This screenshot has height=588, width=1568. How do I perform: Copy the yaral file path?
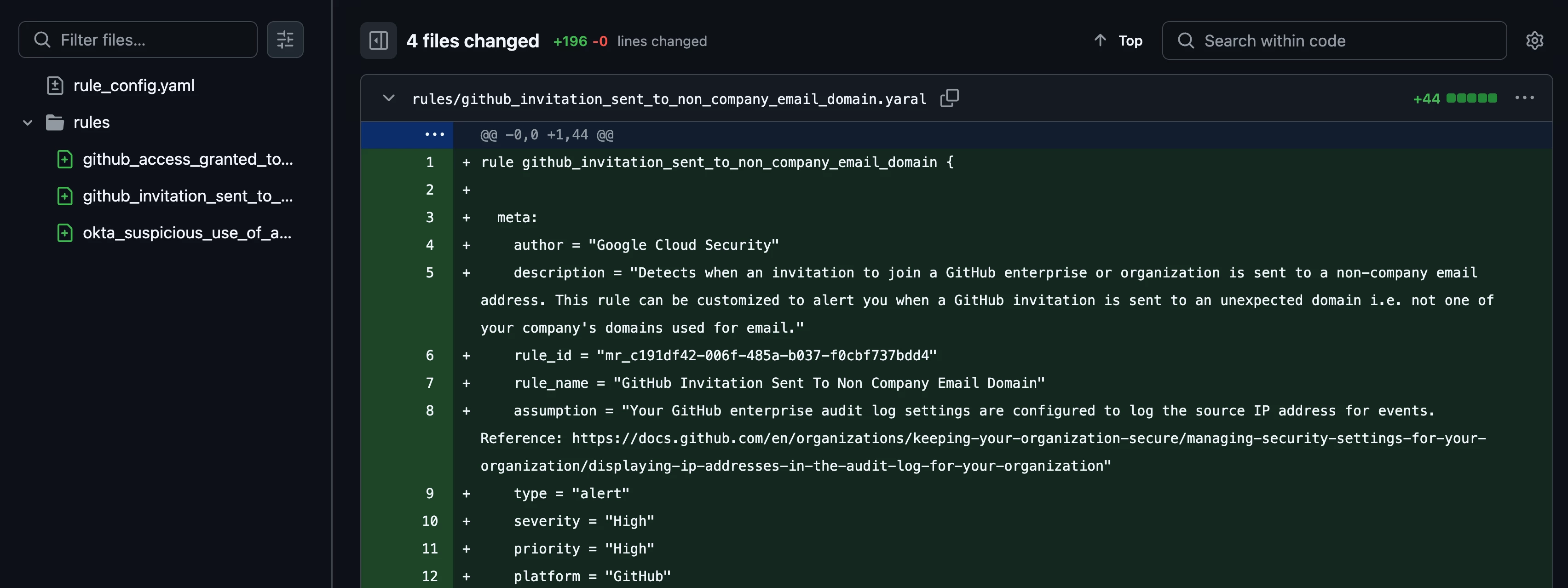(x=949, y=98)
